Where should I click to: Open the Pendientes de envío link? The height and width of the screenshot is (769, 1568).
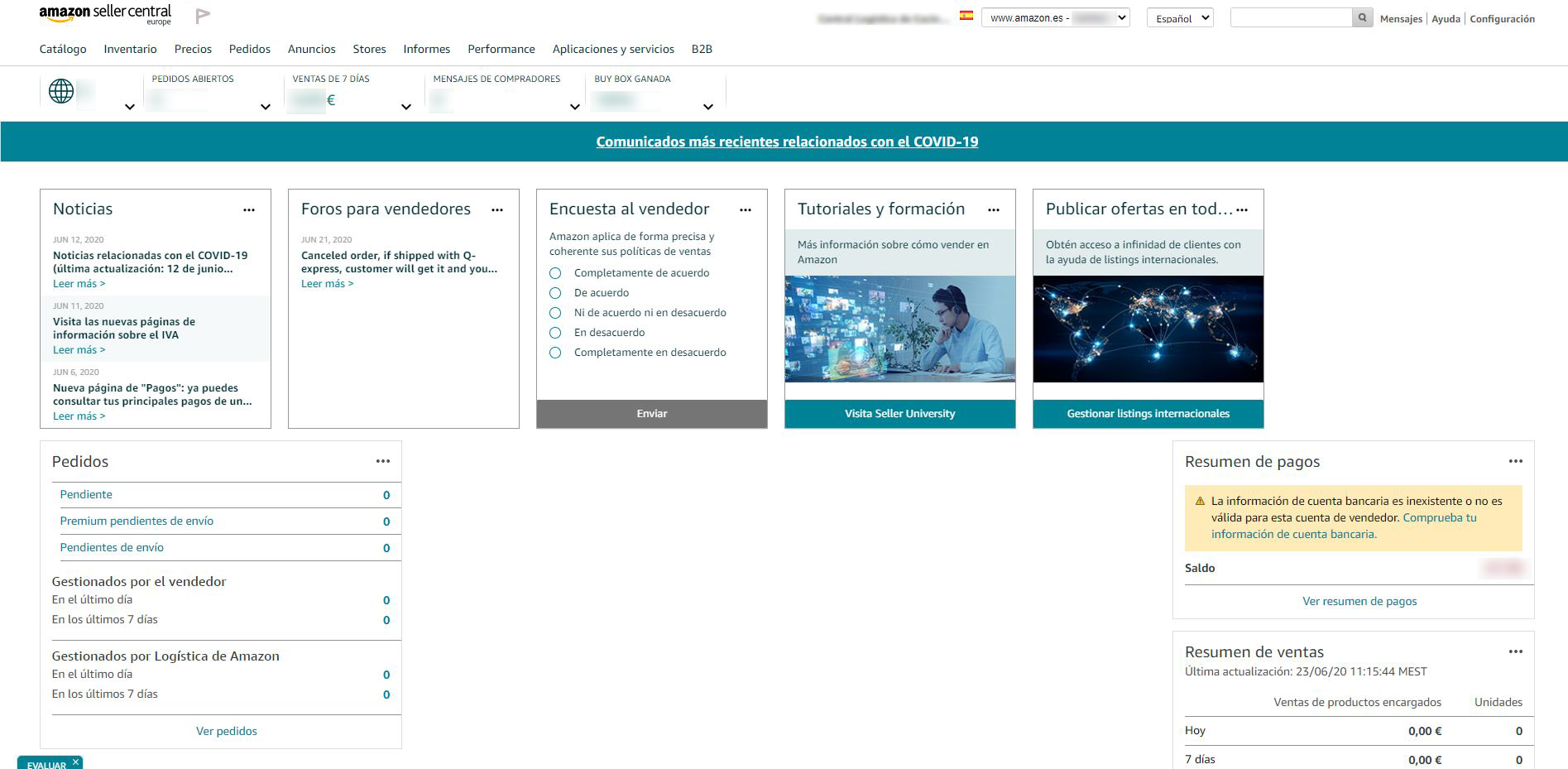[x=112, y=547]
